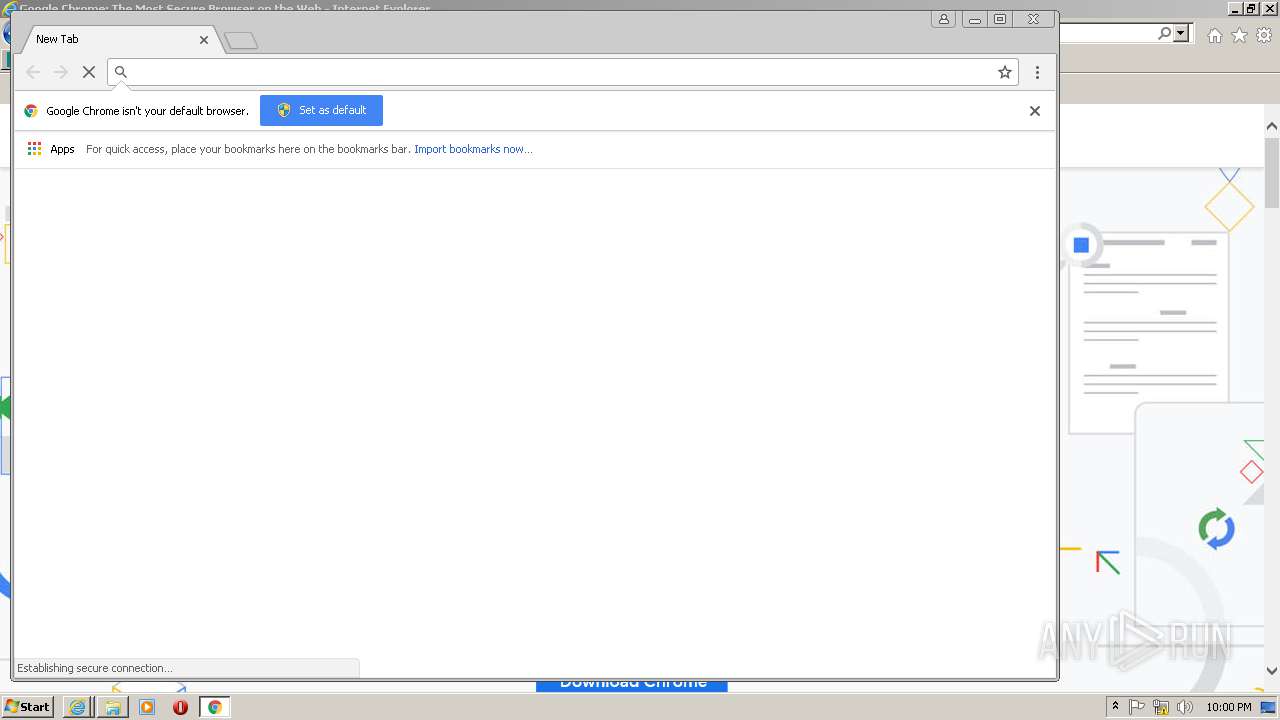Viewport: 1280px width, 720px height.
Task: Click the Download Chrome button behind Chrome window
Action: click(x=632, y=685)
